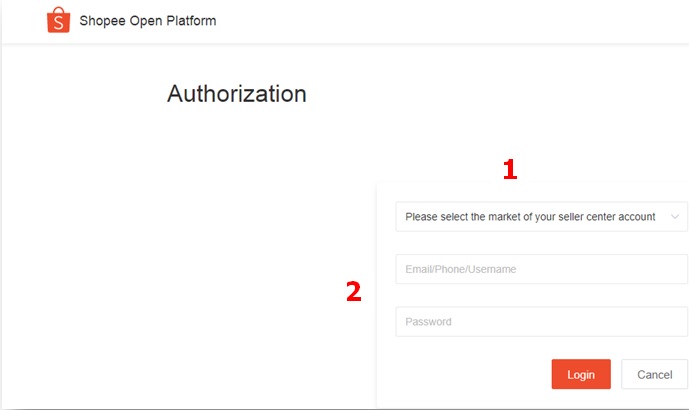Click the Authorization heading
Viewport: 689px width, 410px height.
click(237, 94)
